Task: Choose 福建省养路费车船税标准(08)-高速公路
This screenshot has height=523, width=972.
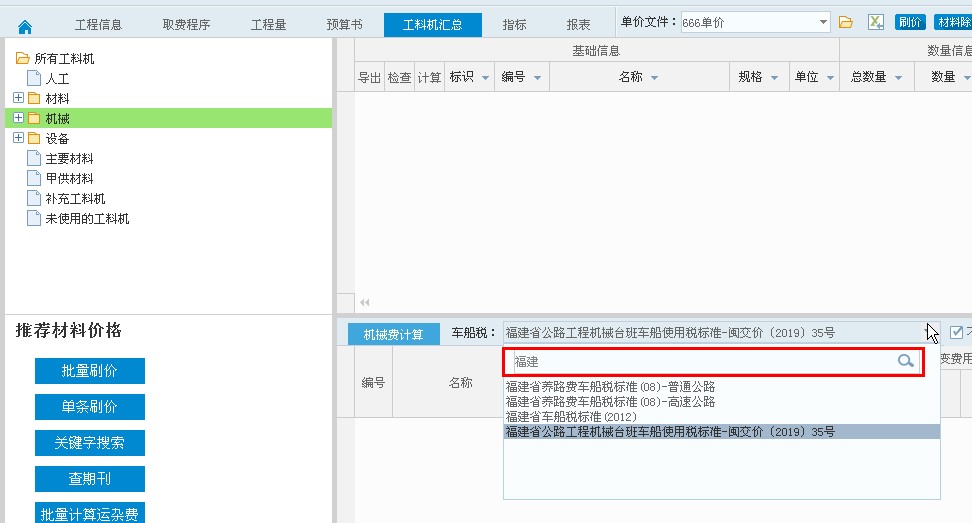Action: (610, 402)
